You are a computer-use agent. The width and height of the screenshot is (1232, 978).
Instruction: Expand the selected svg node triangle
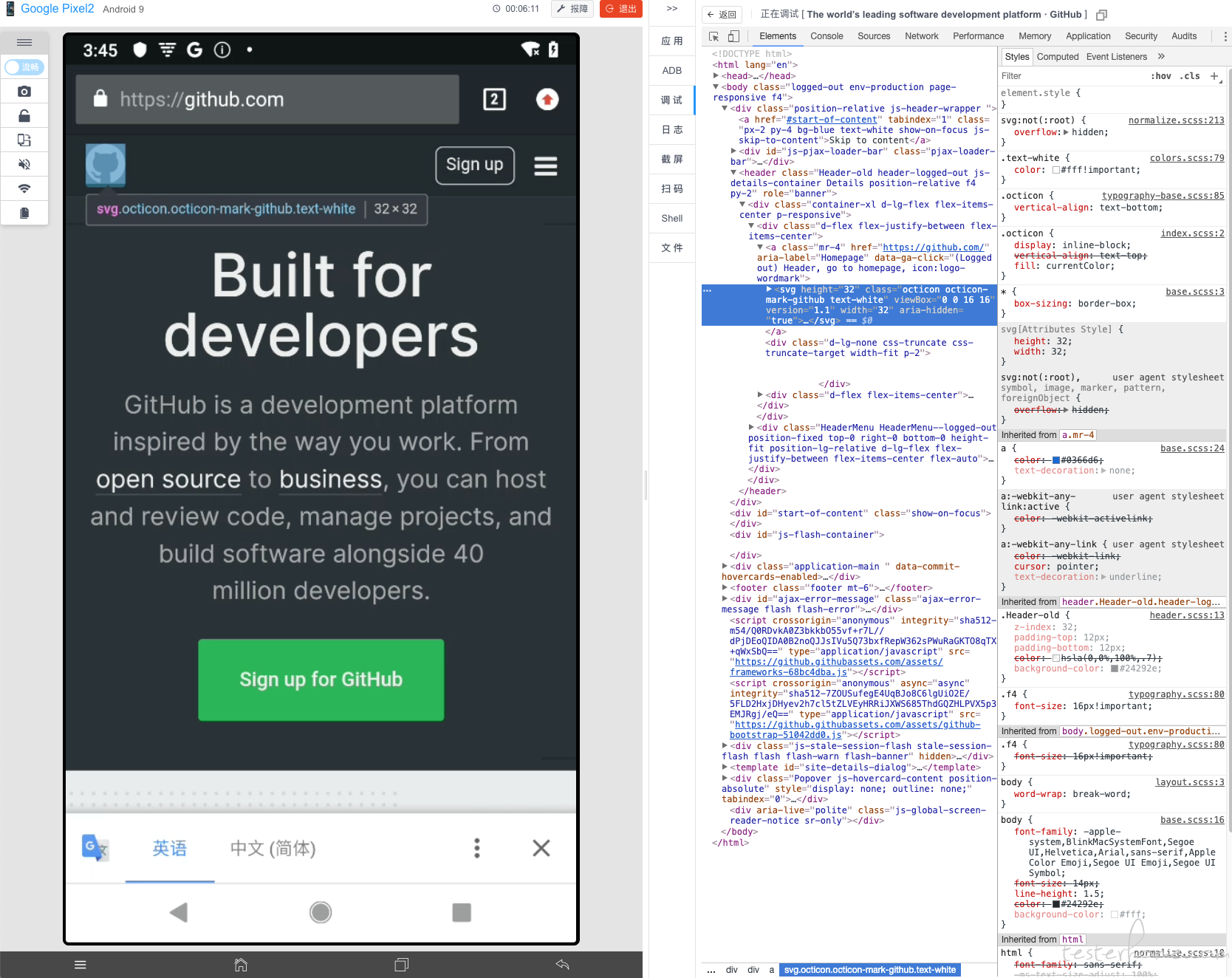pyautogui.click(x=769, y=289)
